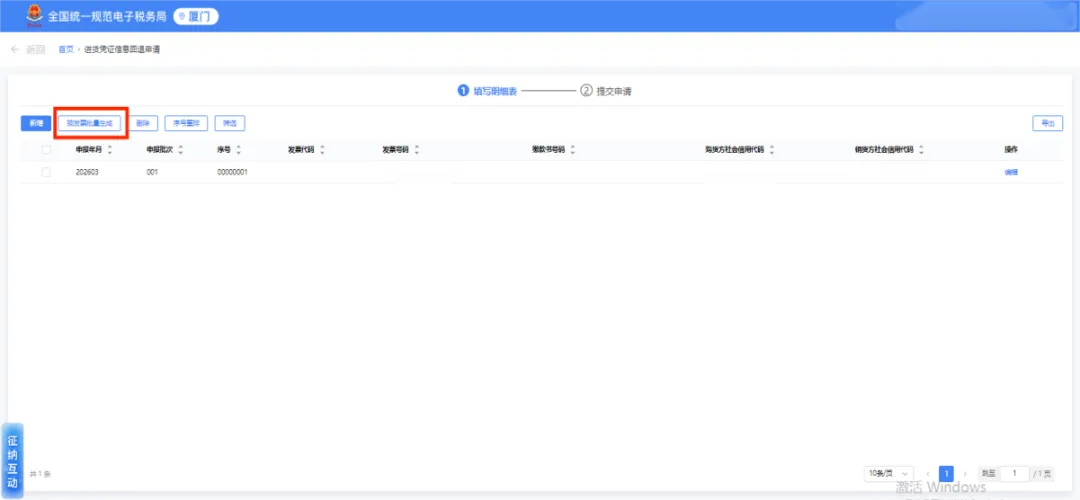Click the 进货凭证信息回退申请 breadcrumb text

pos(122,50)
